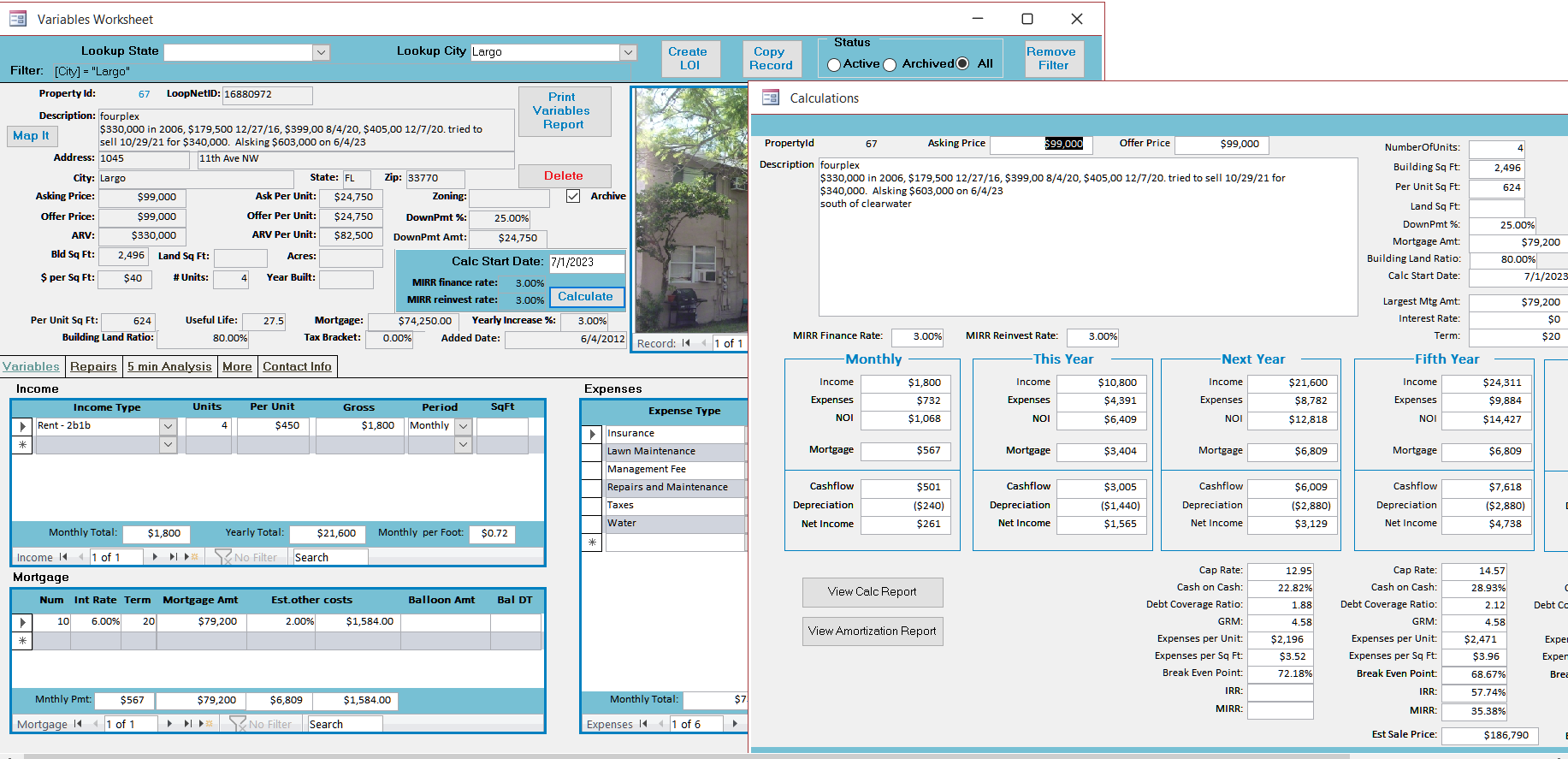Select the All status radio button
The height and width of the screenshot is (759, 1568).
[x=963, y=63]
